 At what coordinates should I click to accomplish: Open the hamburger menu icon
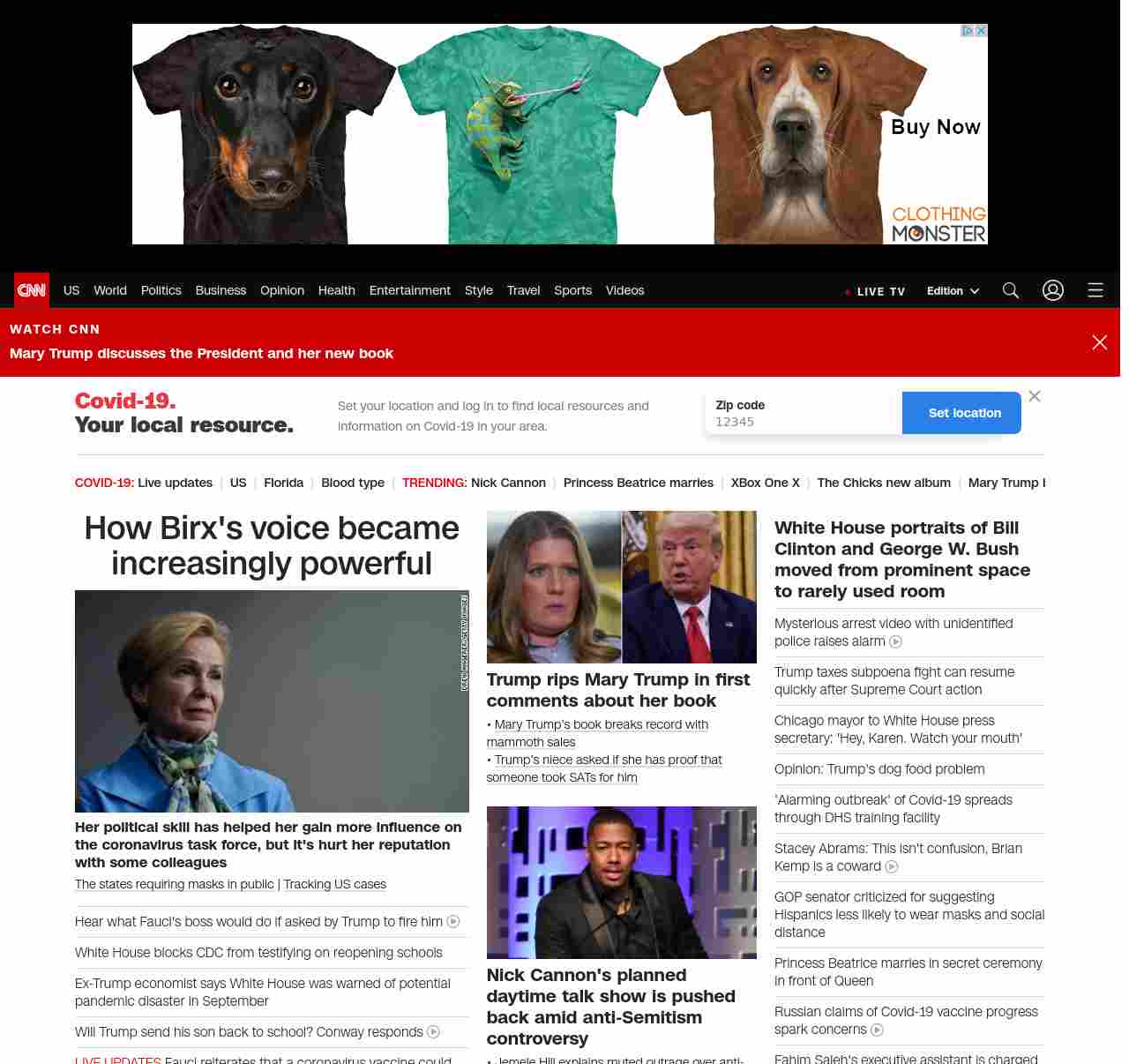[x=1095, y=290]
